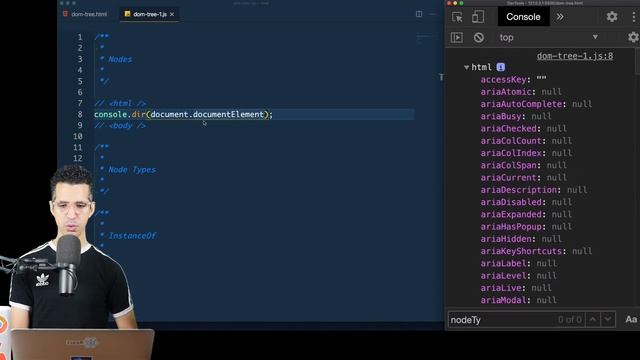Click the // <body /> comment line
This screenshot has width=640, height=360.
point(120,125)
